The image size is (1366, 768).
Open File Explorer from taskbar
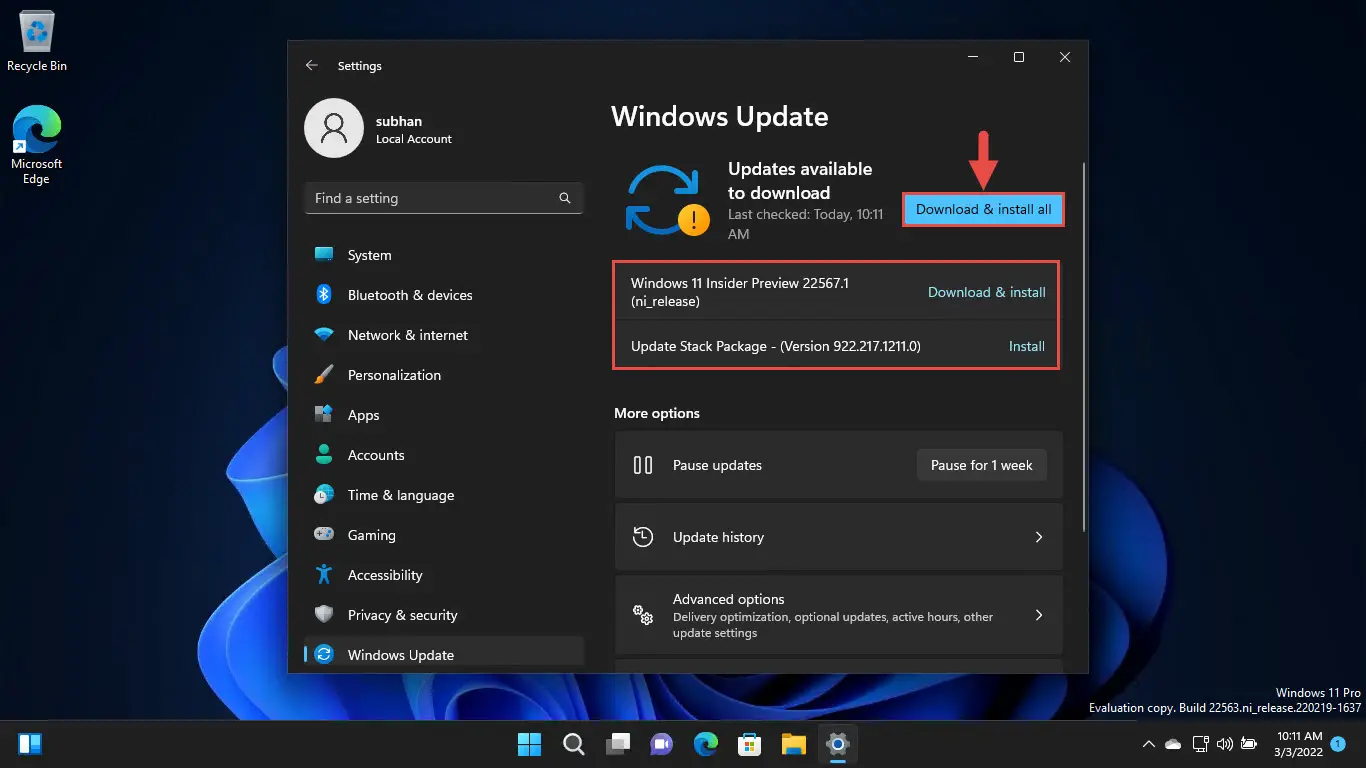794,744
